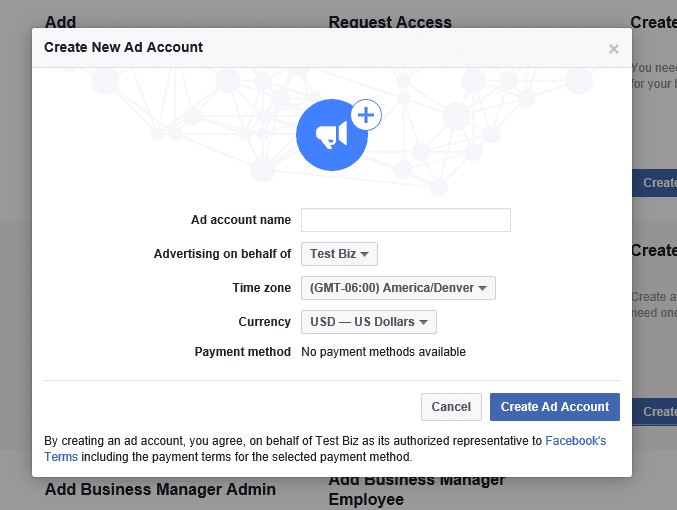This screenshot has height=510, width=677.
Task: Open the Test Biz business dropdown
Action: 339,254
